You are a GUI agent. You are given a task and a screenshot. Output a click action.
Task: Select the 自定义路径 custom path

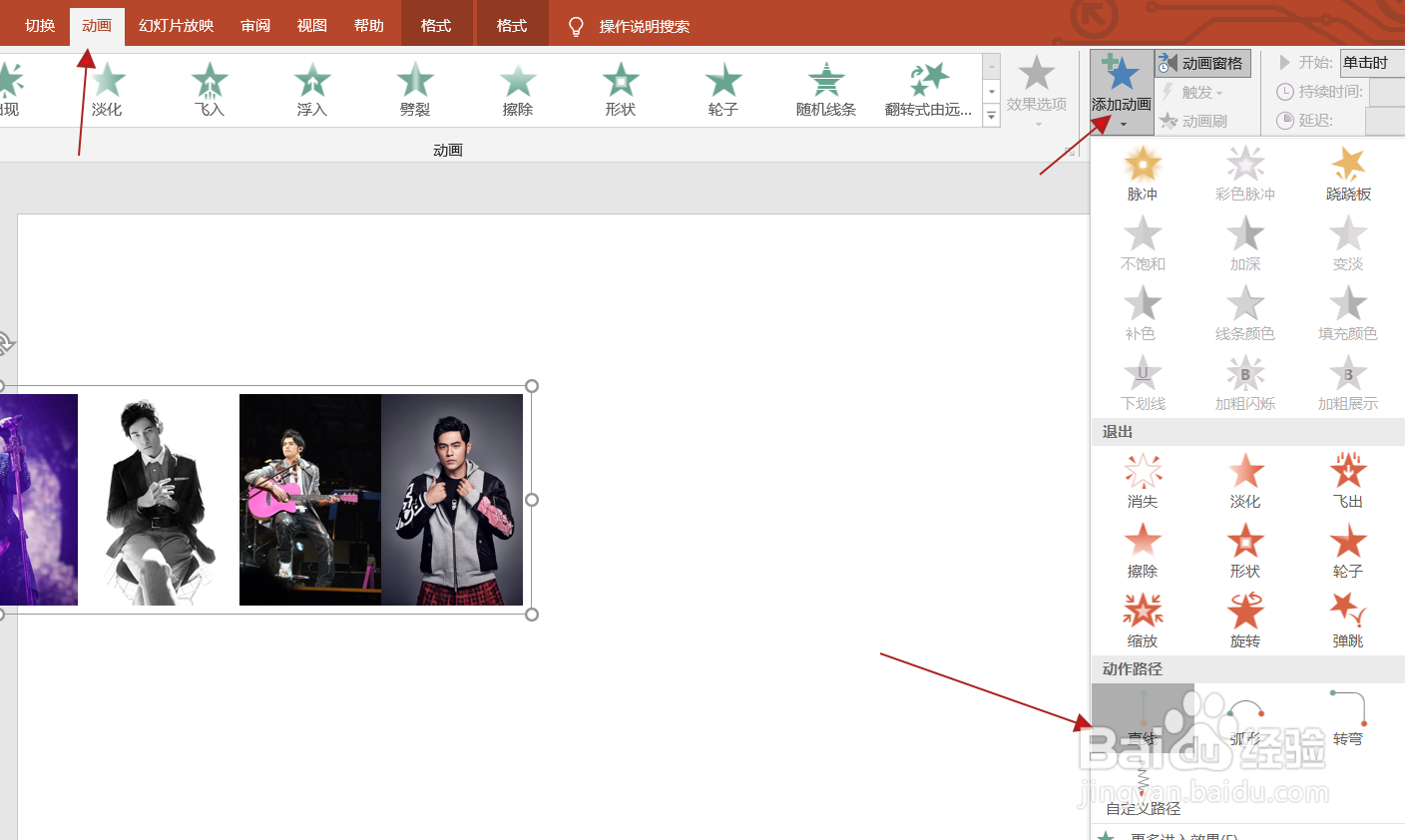pyautogui.click(x=1143, y=788)
